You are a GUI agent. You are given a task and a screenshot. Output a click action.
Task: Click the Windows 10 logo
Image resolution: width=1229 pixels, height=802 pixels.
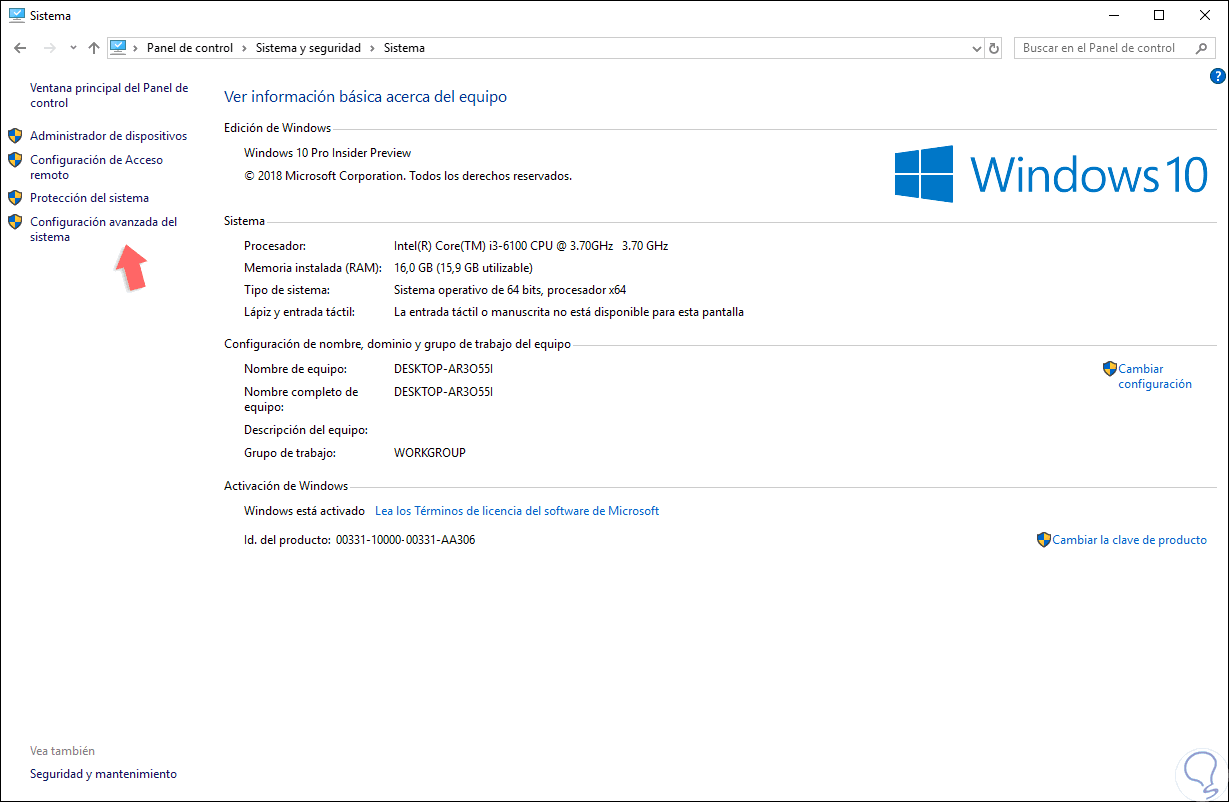coord(1051,173)
